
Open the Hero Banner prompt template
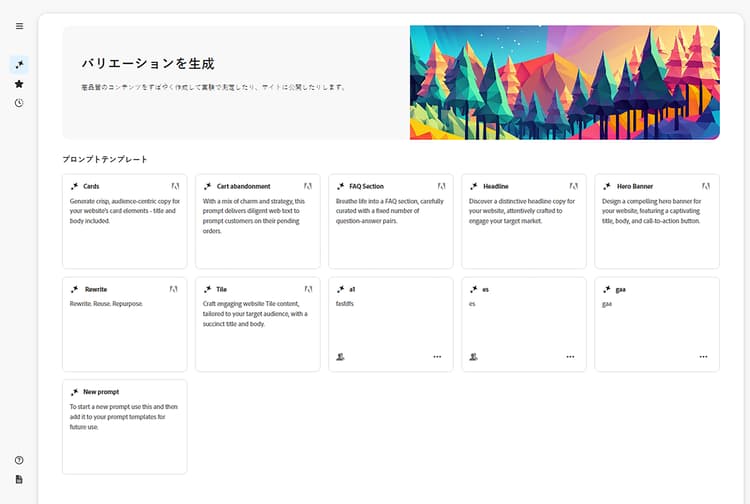tap(657, 221)
